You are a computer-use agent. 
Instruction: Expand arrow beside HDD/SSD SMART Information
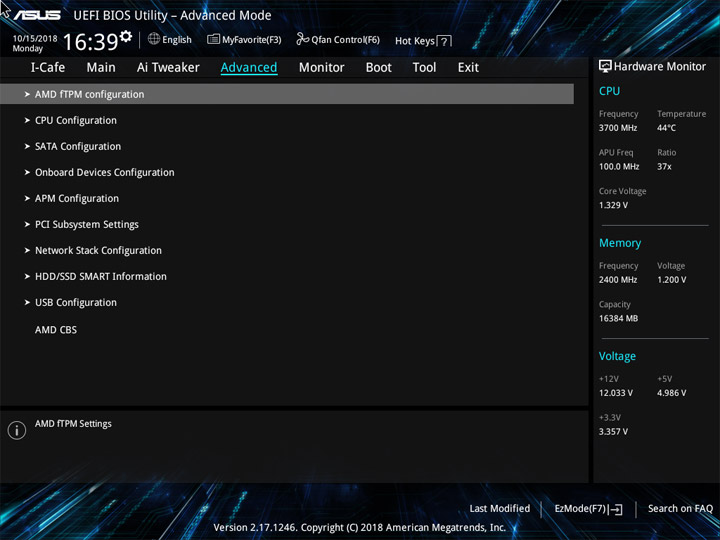[x=27, y=276]
